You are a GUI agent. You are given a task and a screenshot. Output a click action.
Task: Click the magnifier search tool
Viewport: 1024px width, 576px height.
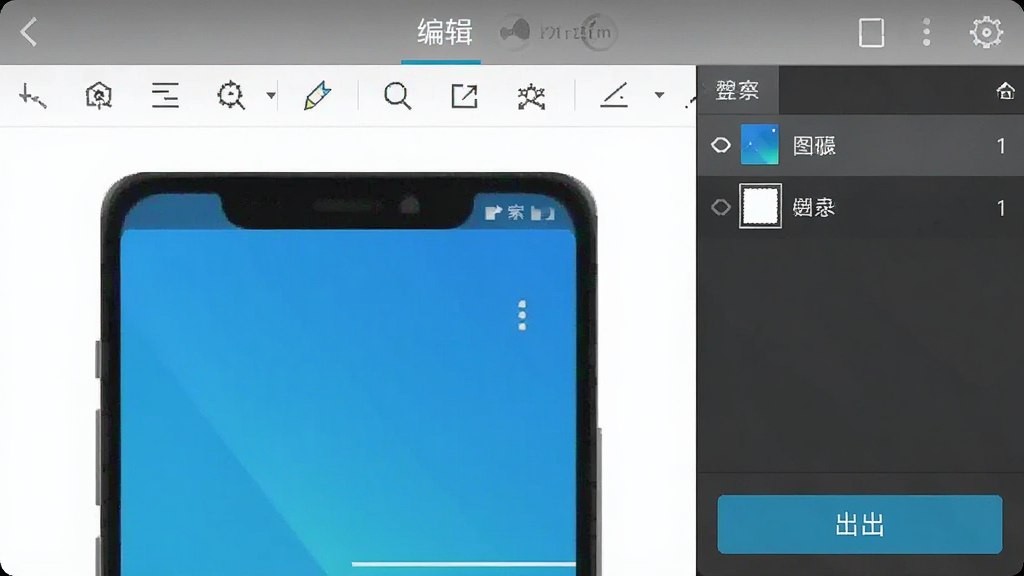click(397, 96)
